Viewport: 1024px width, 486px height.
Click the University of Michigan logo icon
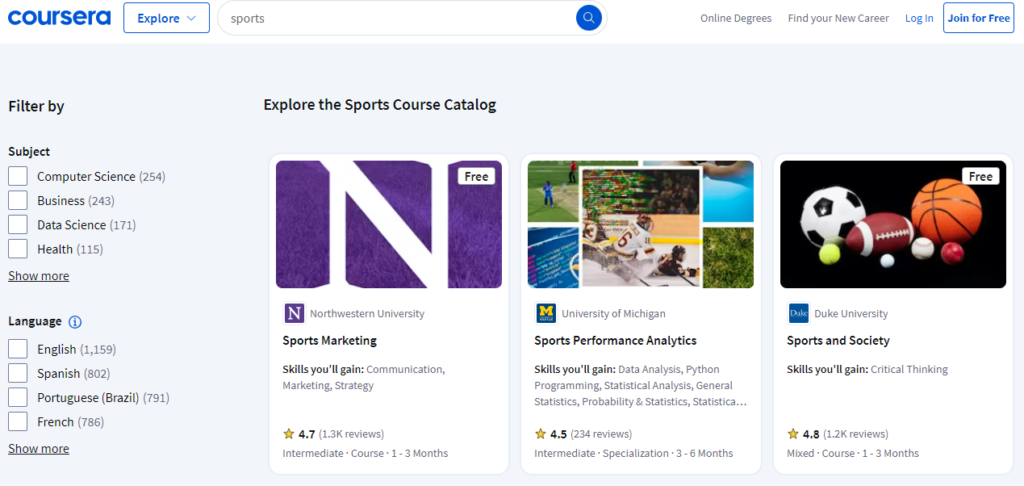pos(545,314)
